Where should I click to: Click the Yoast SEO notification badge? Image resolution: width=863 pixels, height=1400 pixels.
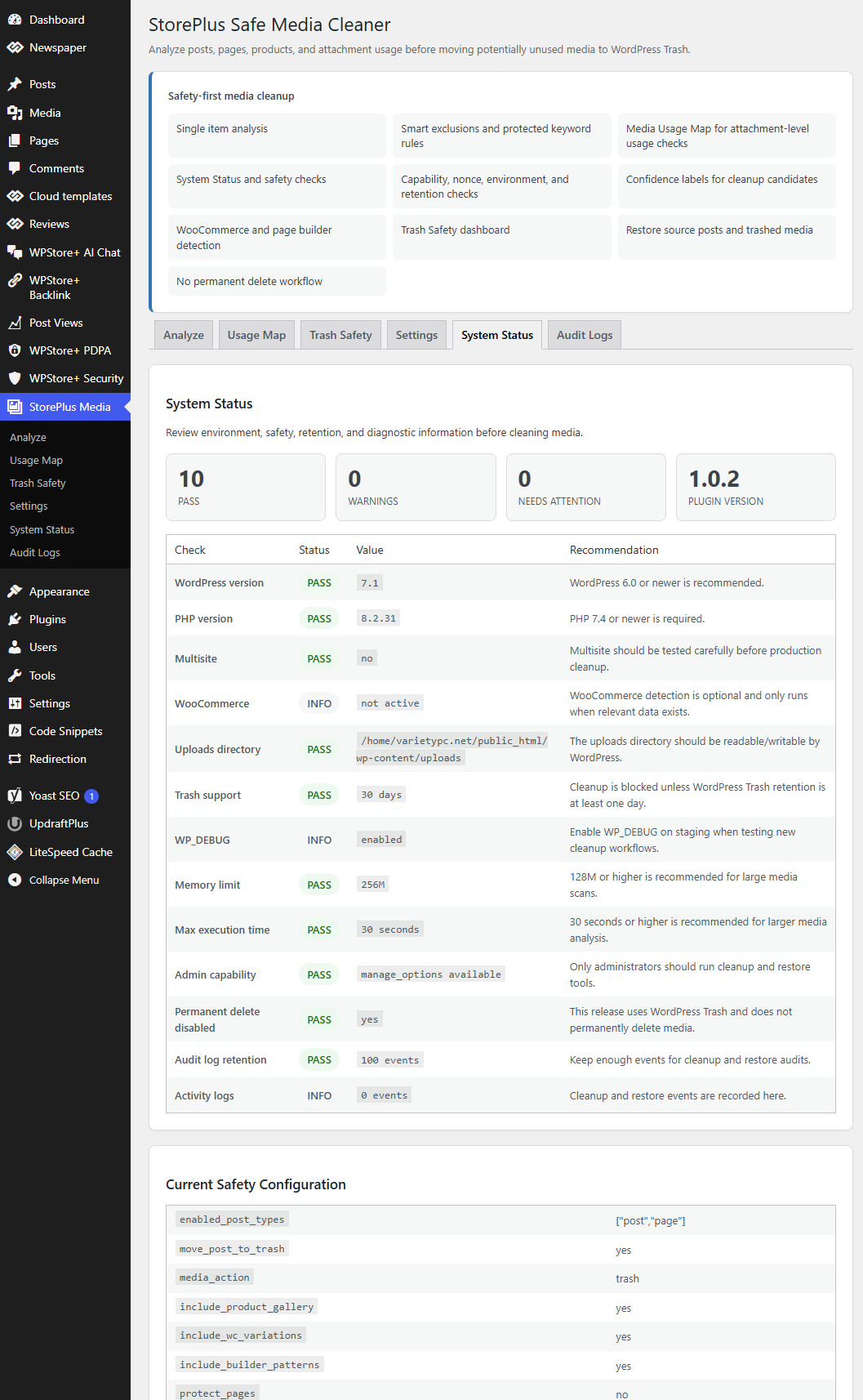[x=92, y=796]
